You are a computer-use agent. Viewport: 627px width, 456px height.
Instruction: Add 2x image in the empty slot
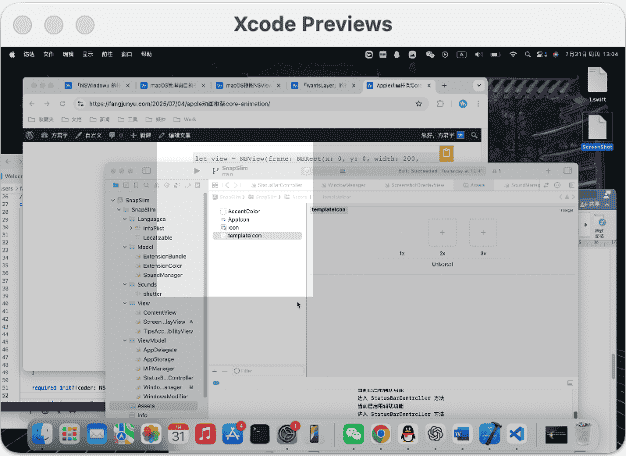tap(442, 232)
